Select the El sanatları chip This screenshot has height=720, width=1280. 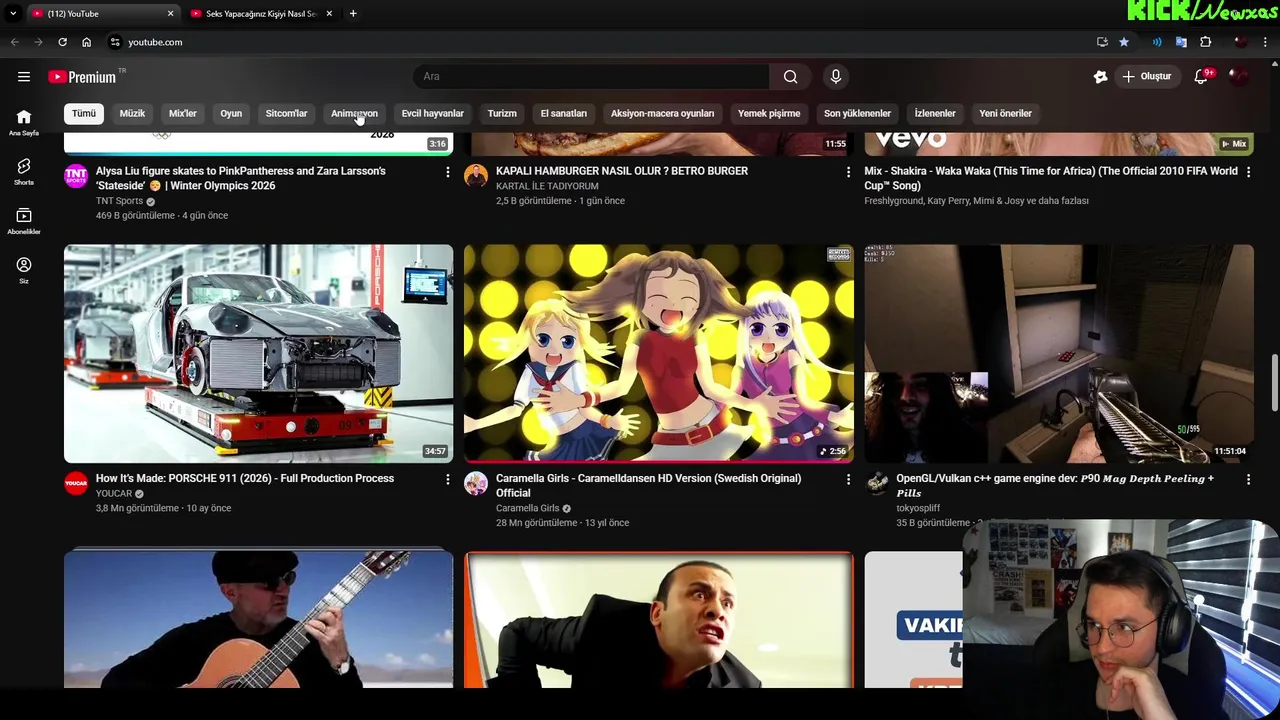point(564,113)
